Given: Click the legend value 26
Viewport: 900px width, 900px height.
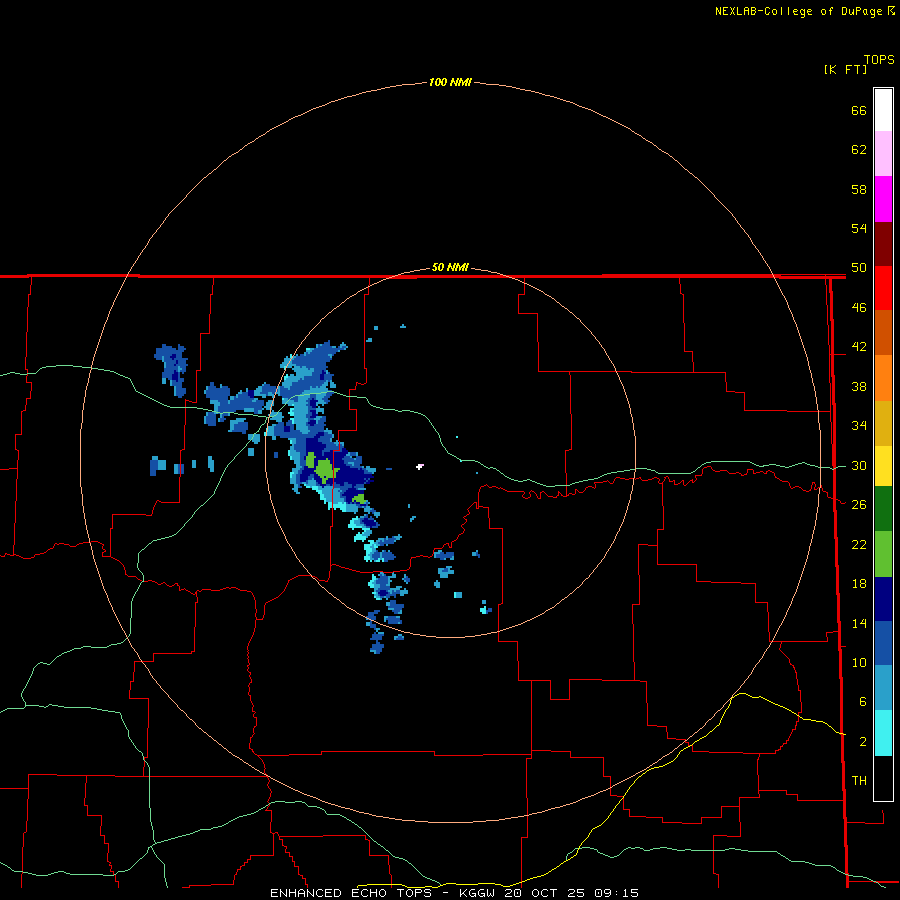Looking at the screenshot, I should [859, 505].
